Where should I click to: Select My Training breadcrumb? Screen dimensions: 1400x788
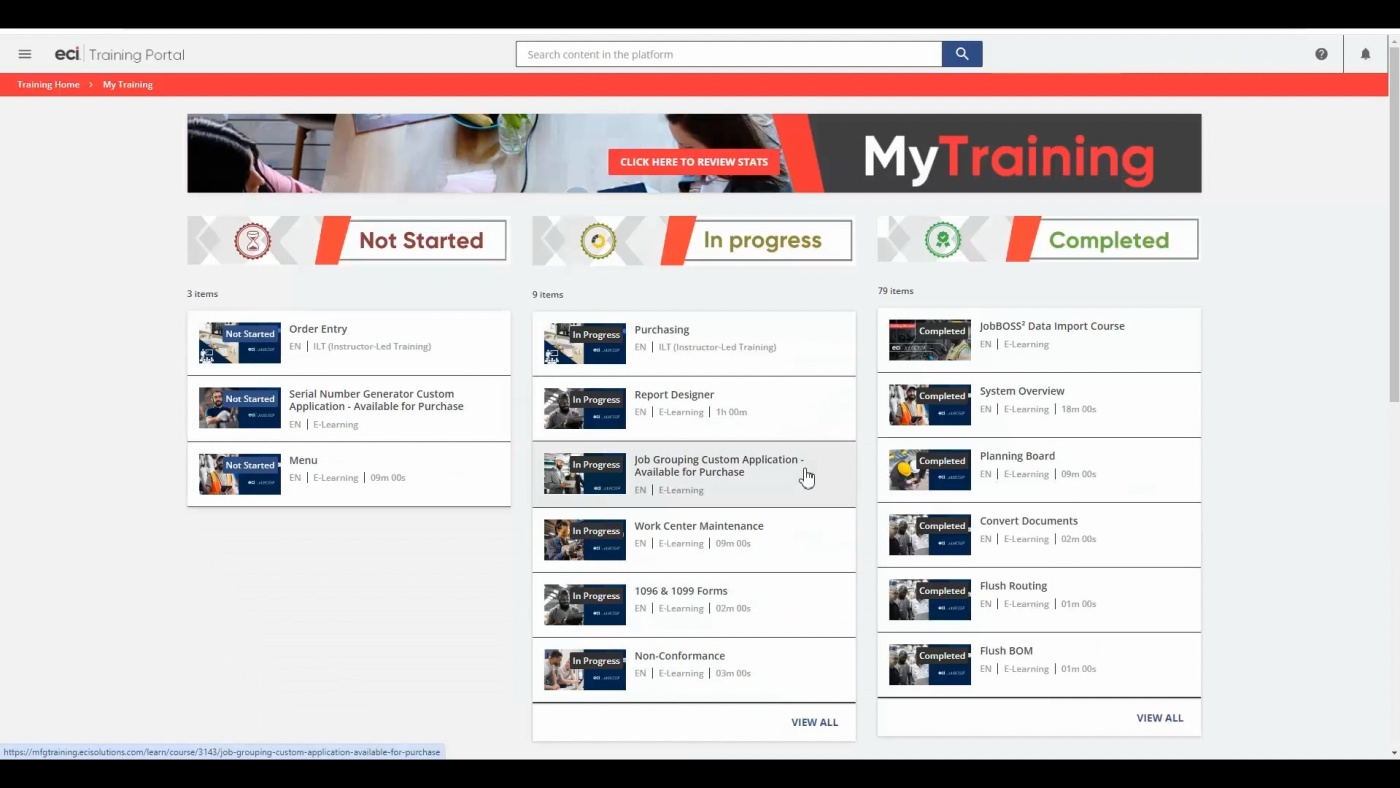(128, 85)
